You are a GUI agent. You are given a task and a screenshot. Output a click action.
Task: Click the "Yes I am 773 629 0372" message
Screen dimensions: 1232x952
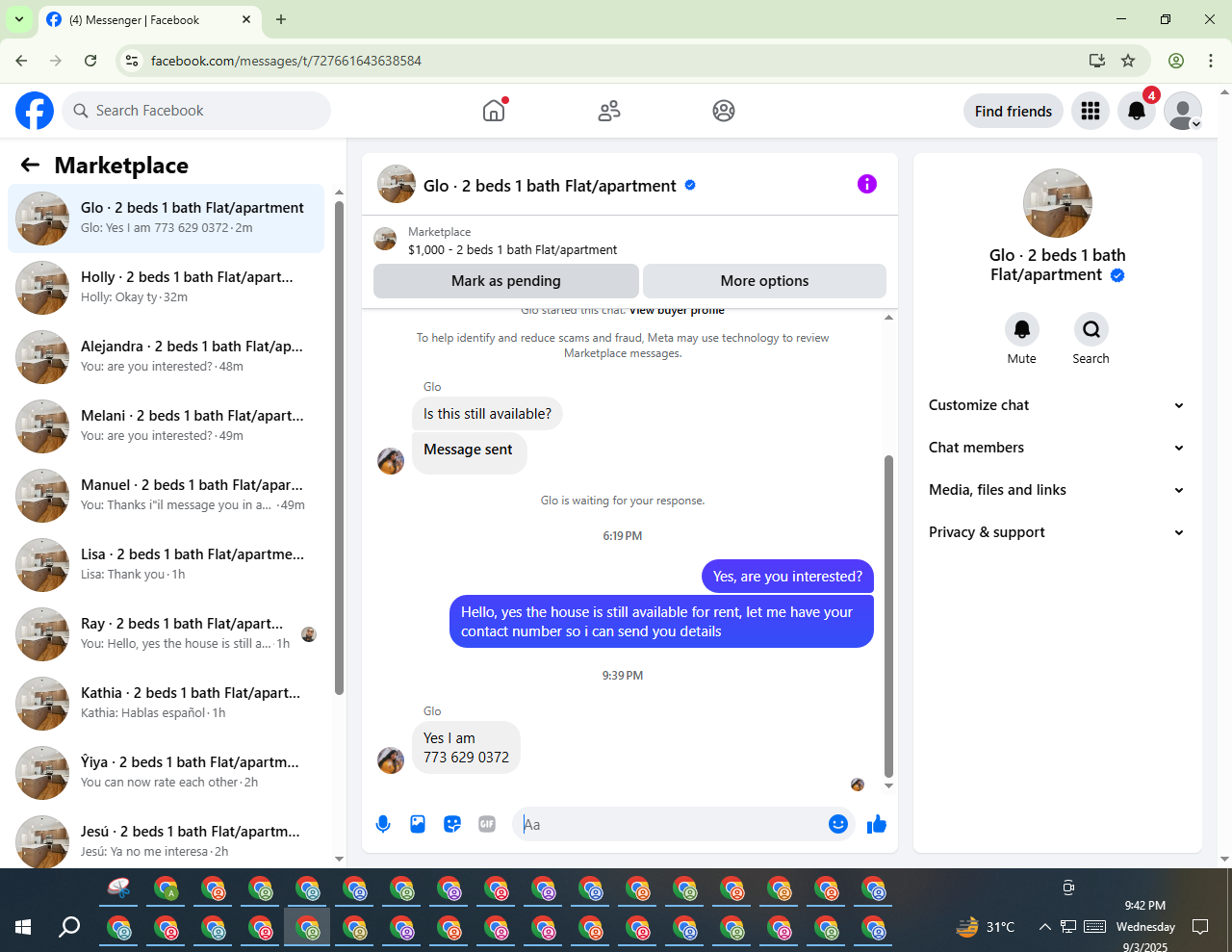click(x=466, y=748)
